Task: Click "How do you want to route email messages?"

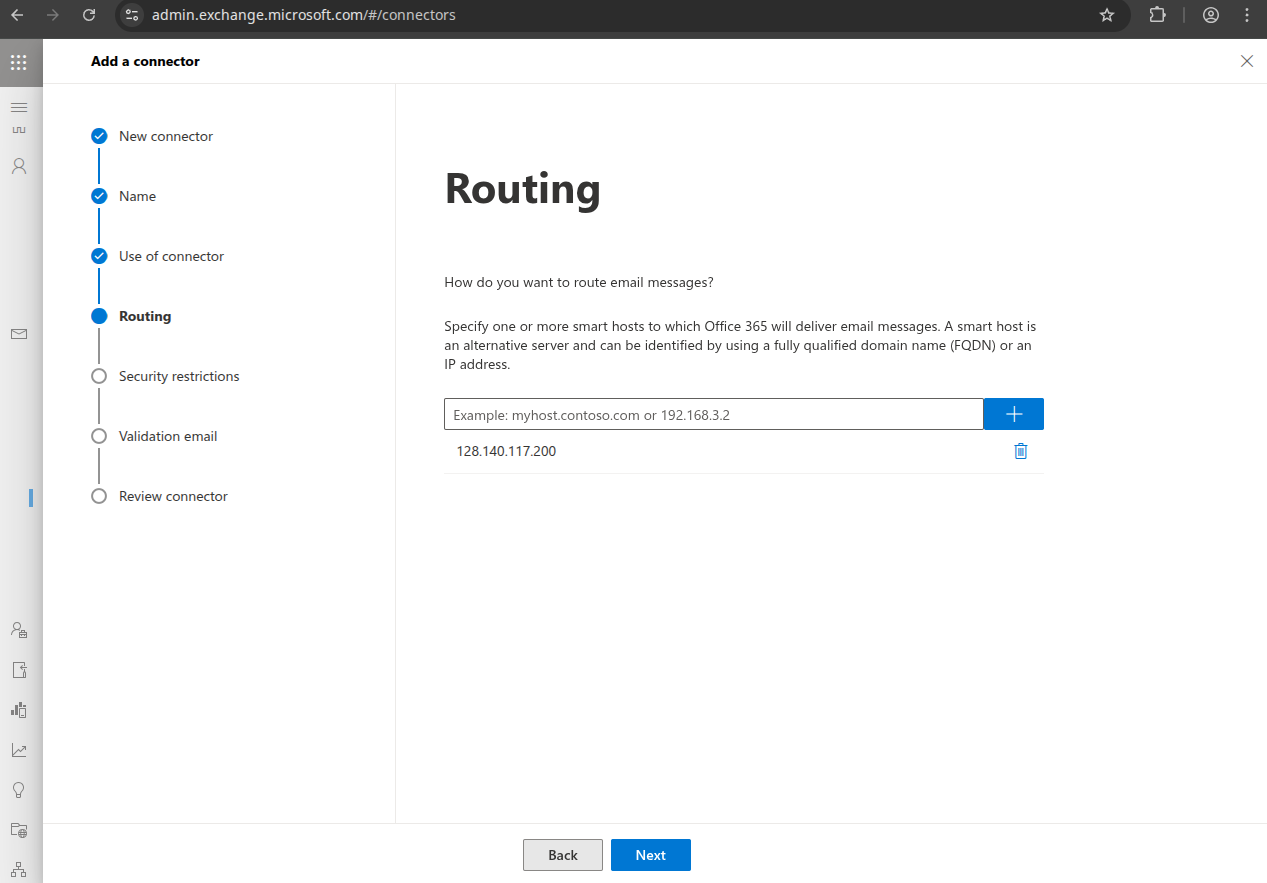Action: 579,282
